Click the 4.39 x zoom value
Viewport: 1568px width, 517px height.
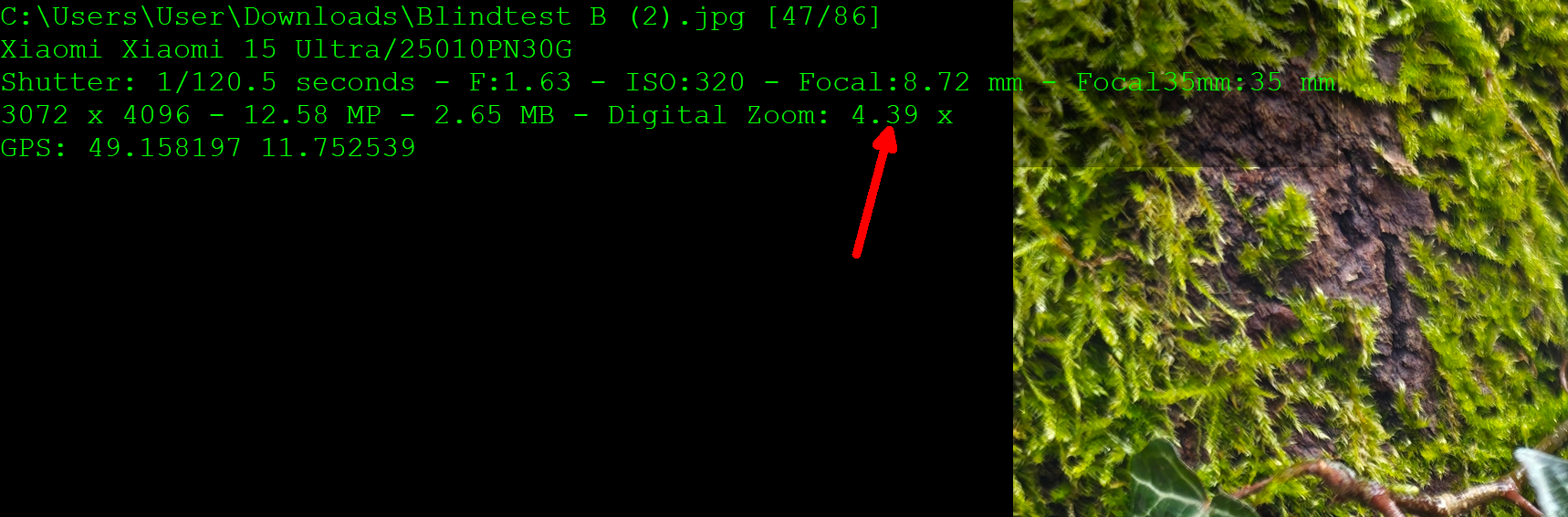pyautogui.click(x=902, y=115)
